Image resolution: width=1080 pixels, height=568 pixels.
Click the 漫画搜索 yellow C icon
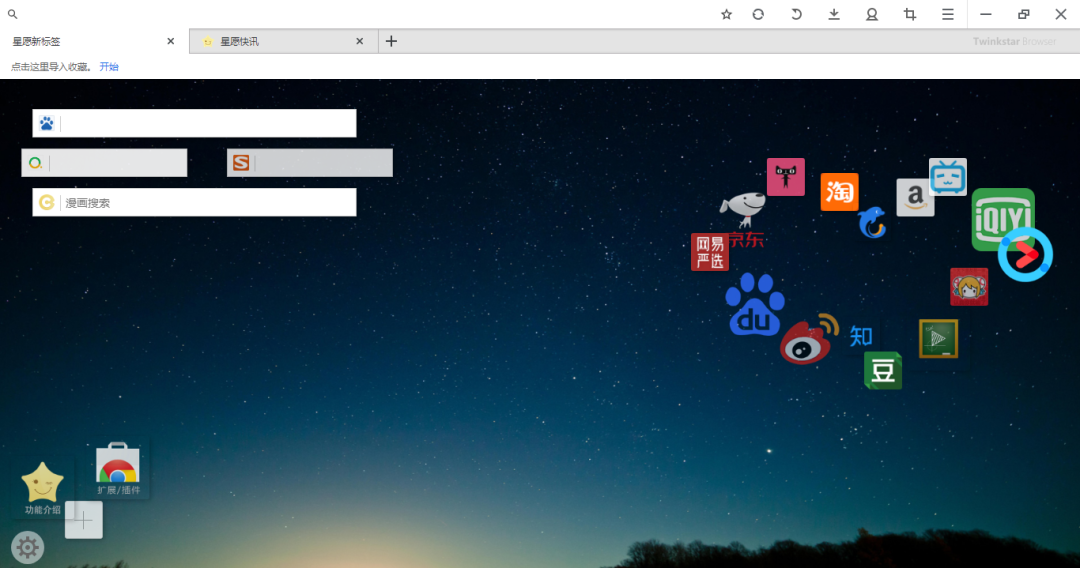coord(46,202)
